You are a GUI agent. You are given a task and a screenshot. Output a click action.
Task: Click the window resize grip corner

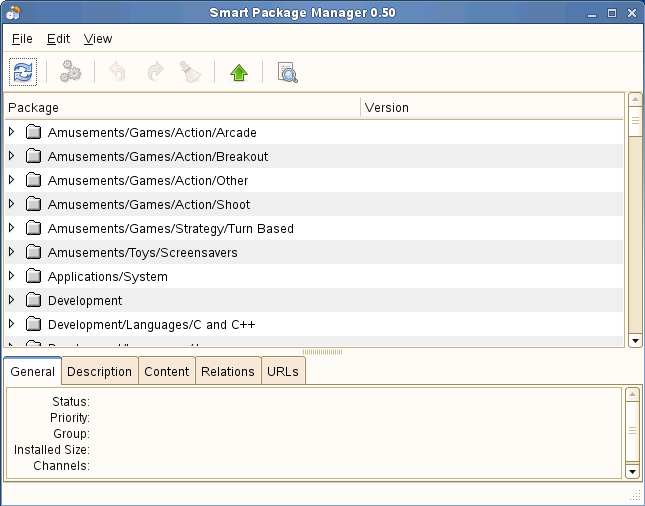[635, 497]
